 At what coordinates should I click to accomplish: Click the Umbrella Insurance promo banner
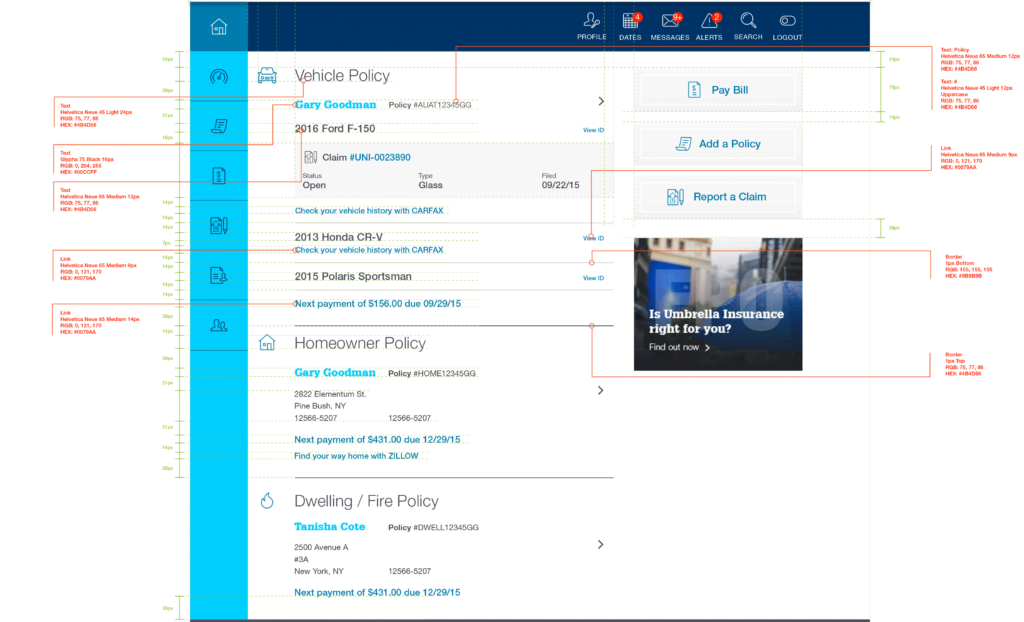tap(718, 304)
